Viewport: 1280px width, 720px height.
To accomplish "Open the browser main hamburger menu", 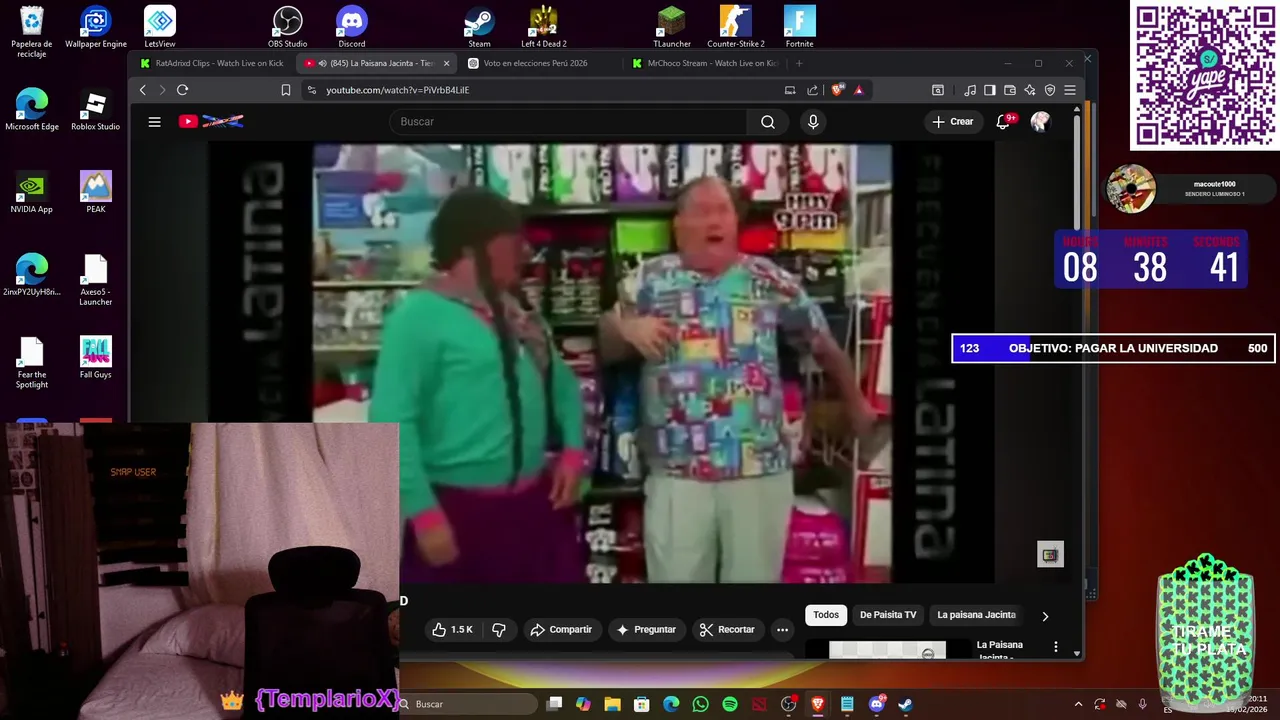I will (1070, 90).
